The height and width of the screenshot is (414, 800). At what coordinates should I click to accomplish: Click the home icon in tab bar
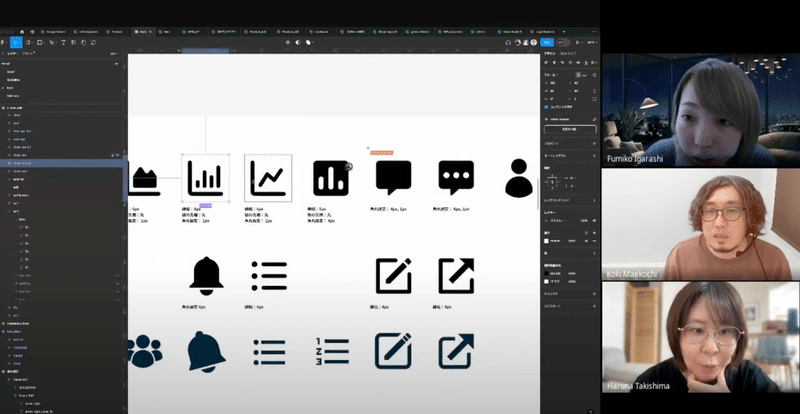tap(22, 32)
